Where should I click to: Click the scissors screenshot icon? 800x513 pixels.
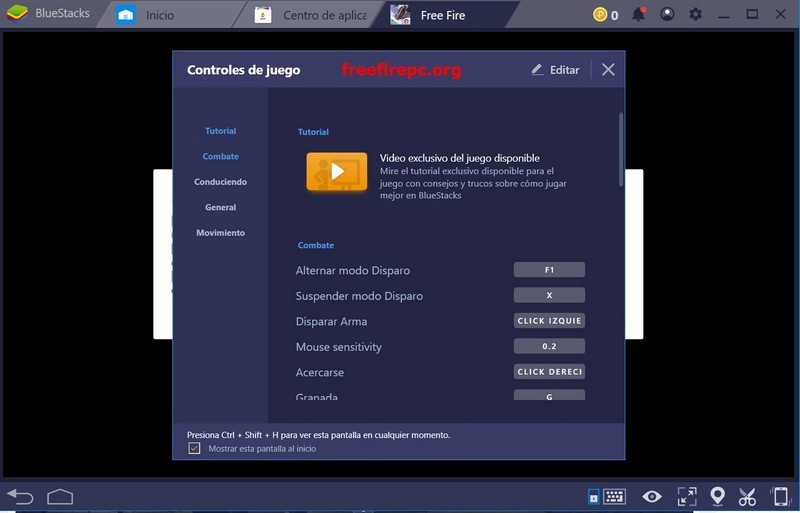pos(747,496)
